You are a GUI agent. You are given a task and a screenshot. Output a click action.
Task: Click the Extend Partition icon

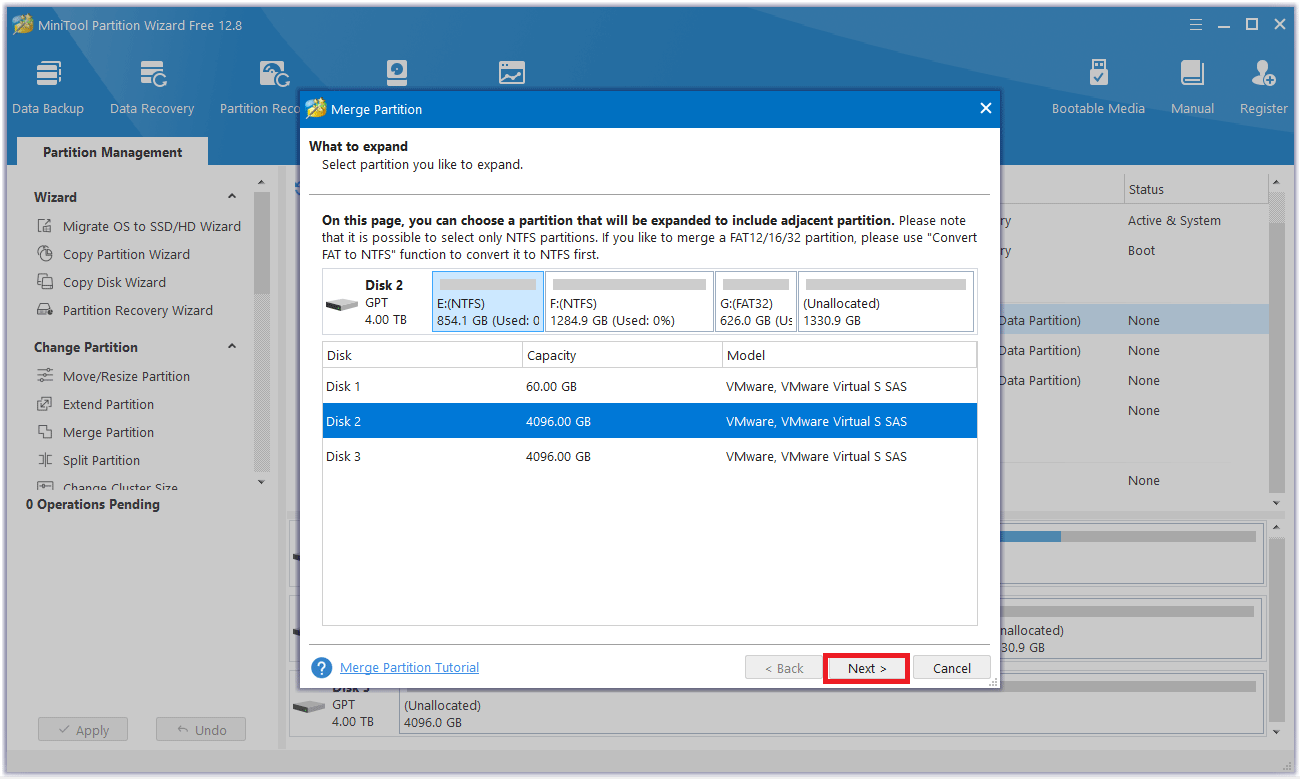point(45,404)
